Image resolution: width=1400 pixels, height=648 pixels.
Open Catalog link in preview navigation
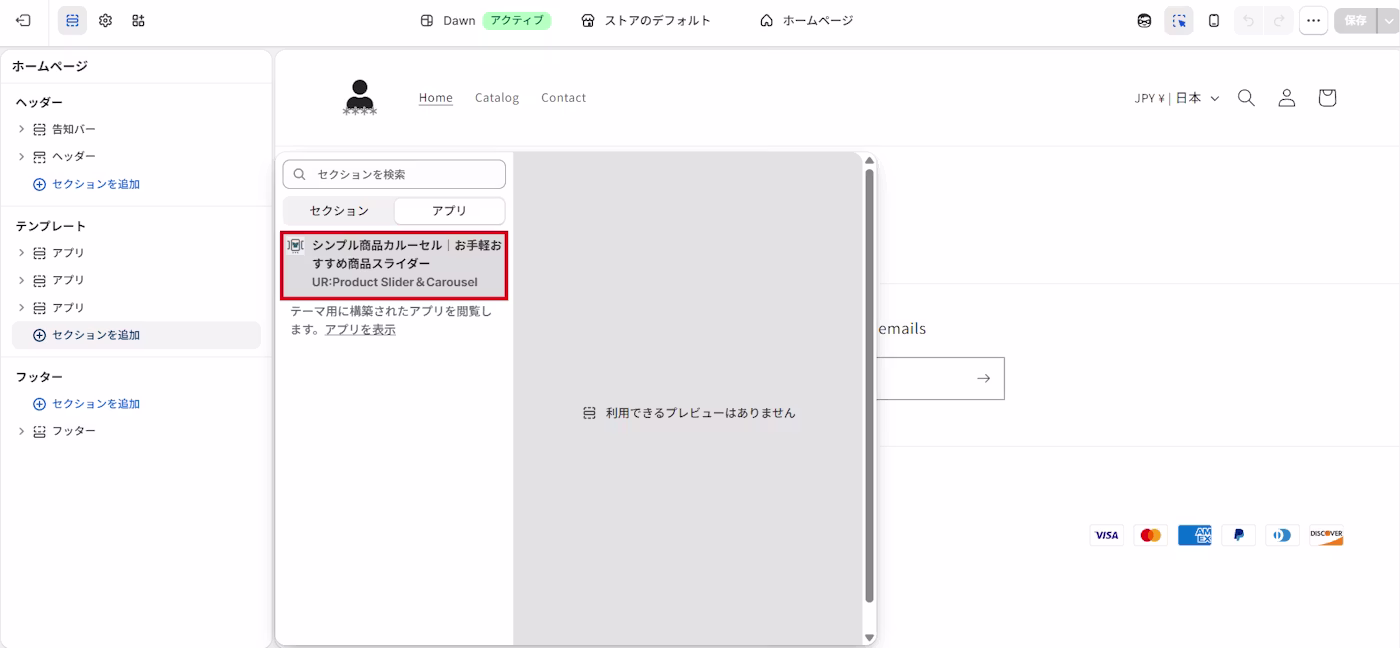click(x=497, y=98)
